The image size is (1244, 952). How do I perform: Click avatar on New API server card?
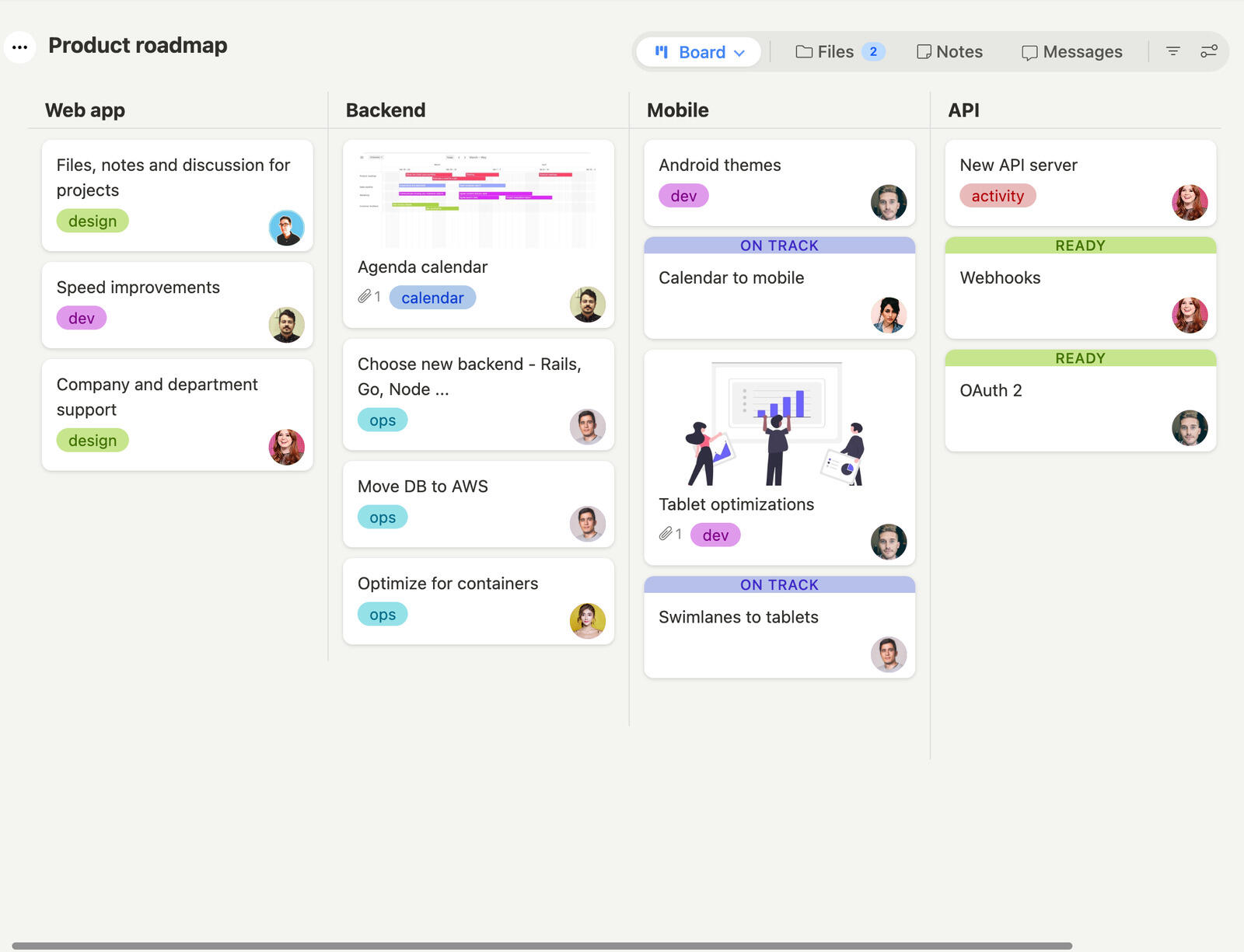pyautogui.click(x=1190, y=203)
